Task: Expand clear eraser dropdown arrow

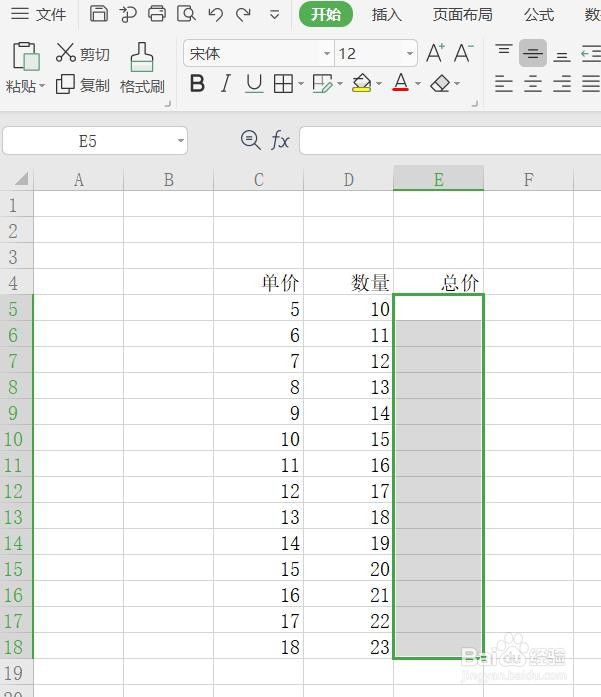Action: coord(457,84)
